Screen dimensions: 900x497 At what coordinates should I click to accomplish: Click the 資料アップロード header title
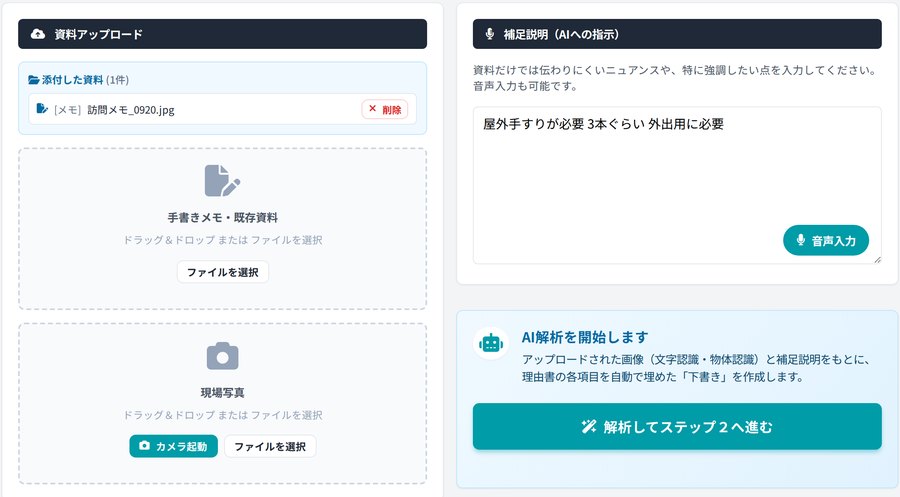(x=98, y=34)
